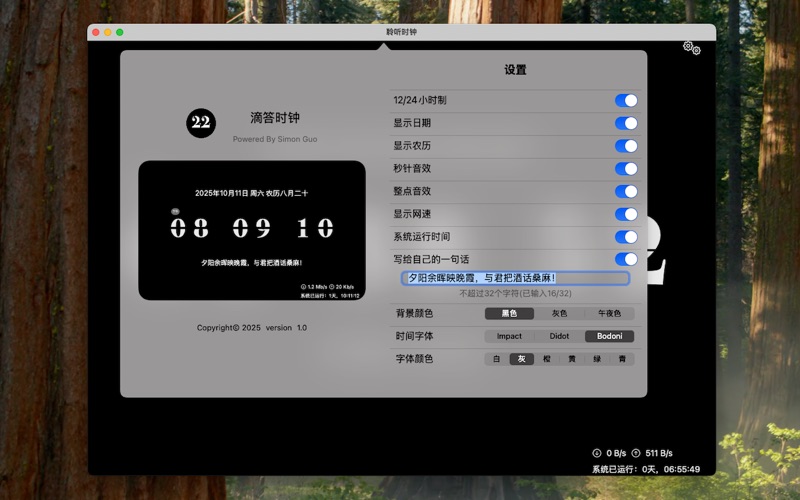Toggle 系统运行时间 switch
800x500 pixels.
(x=626, y=237)
